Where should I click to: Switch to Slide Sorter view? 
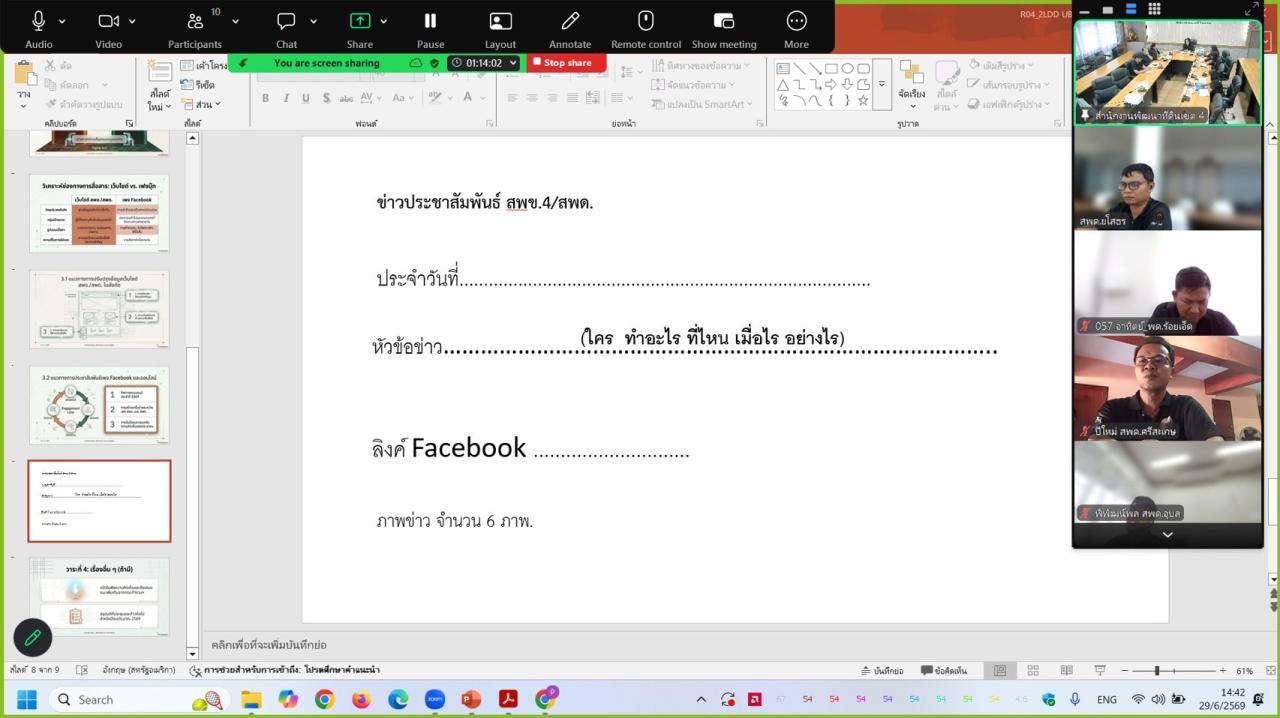pos(1033,671)
